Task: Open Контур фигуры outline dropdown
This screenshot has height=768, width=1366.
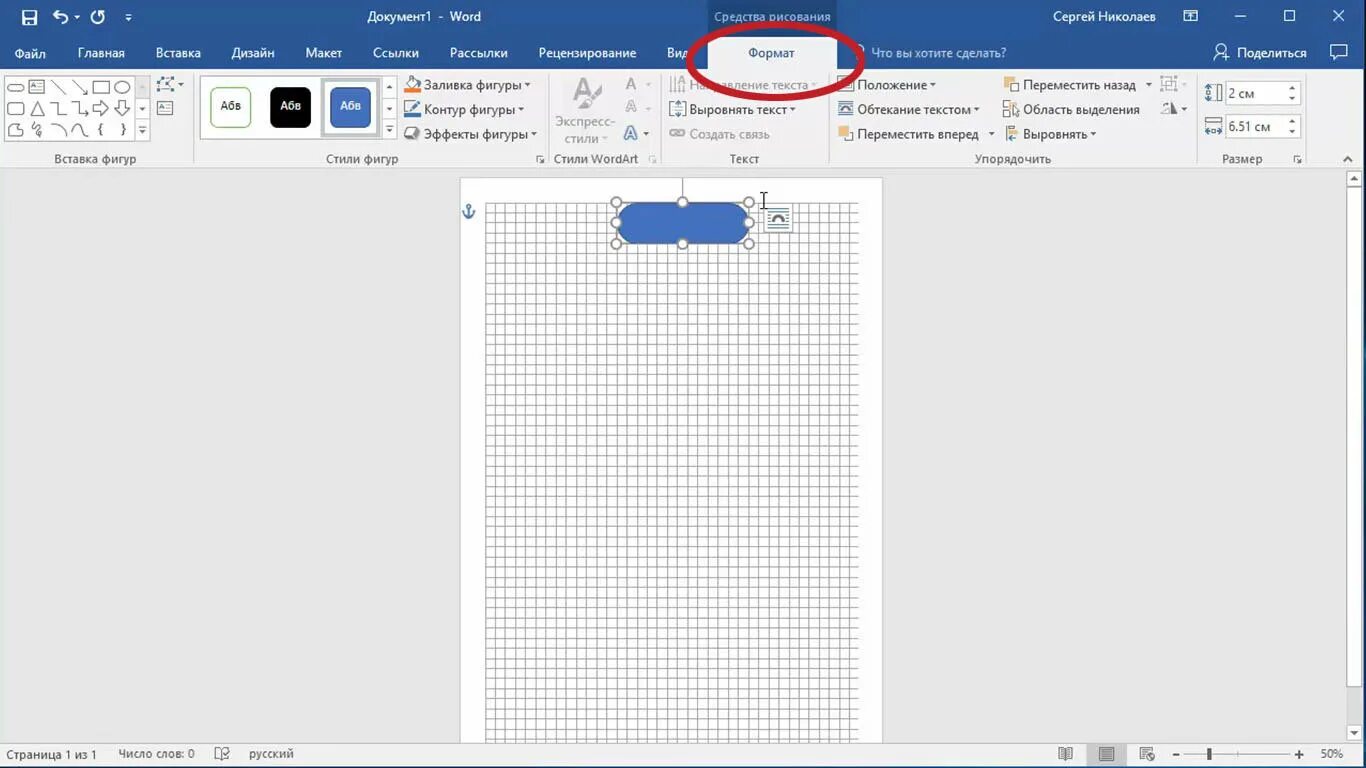Action: (x=465, y=109)
